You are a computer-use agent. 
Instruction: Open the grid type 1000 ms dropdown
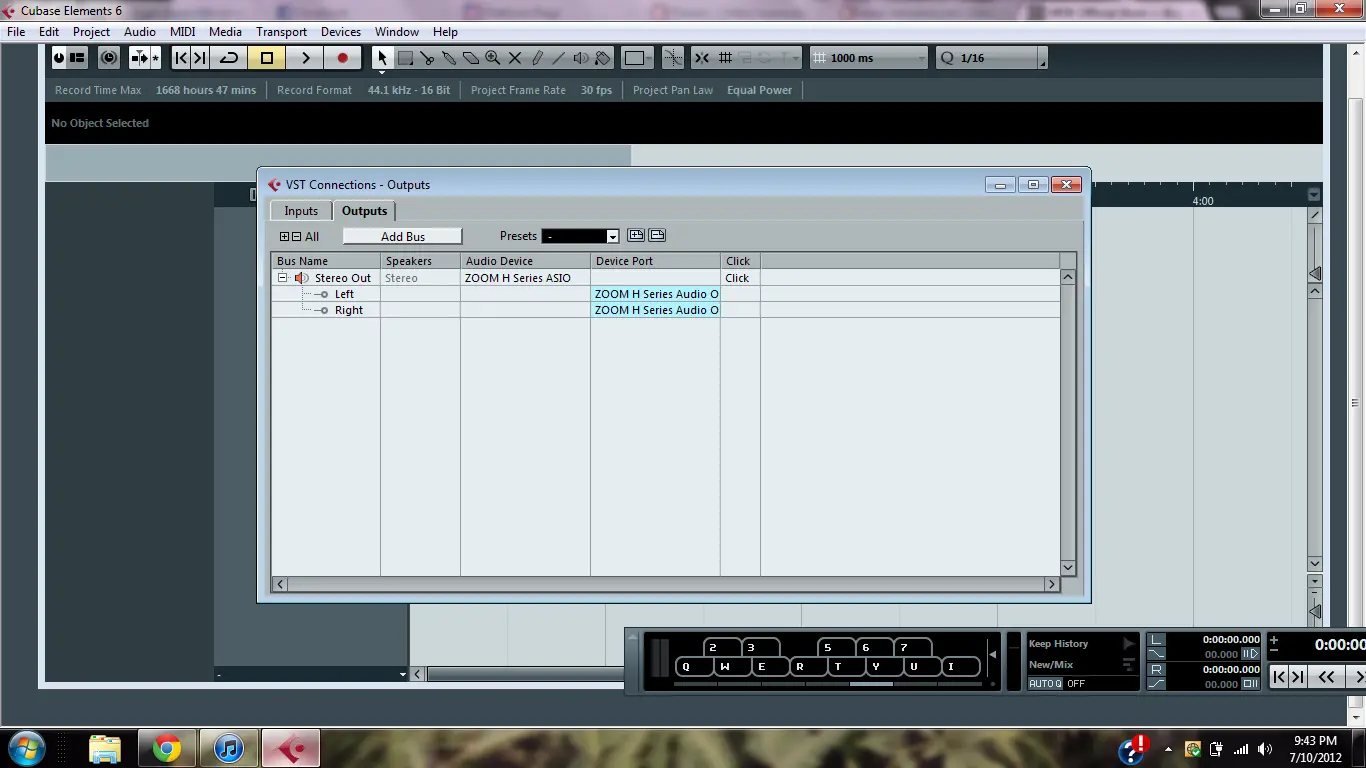[x=869, y=58]
